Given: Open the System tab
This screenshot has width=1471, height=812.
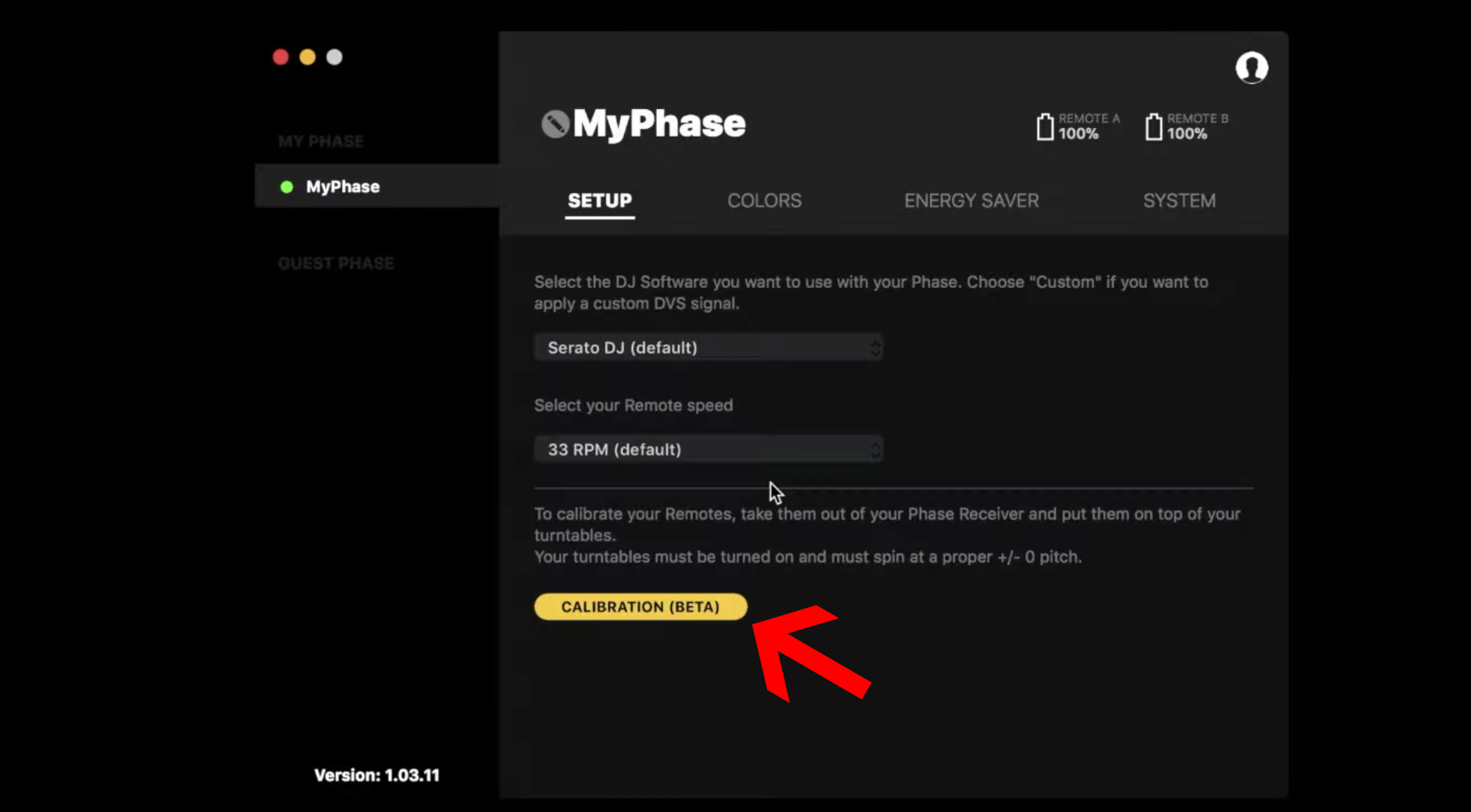Looking at the screenshot, I should tap(1179, 201).
